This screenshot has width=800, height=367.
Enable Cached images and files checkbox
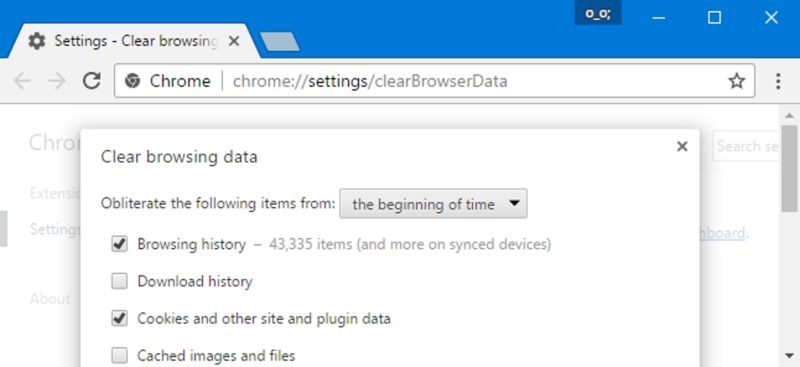coord(119,355)
